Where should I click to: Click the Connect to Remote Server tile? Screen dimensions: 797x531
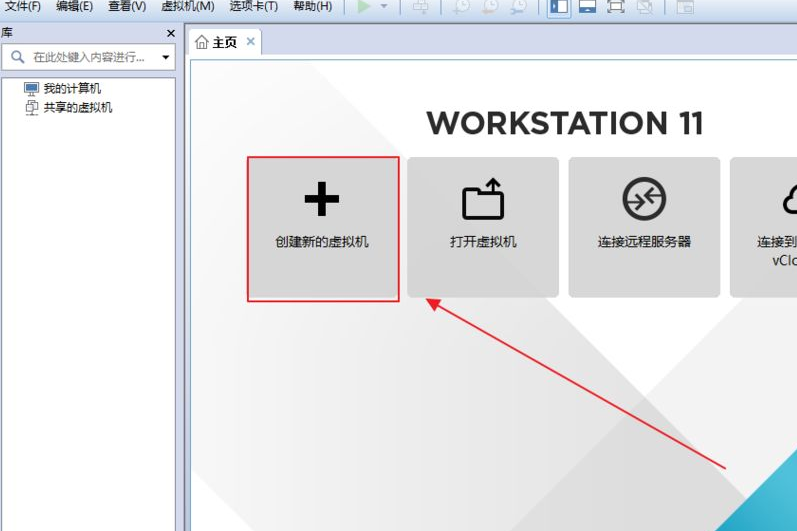644,227
